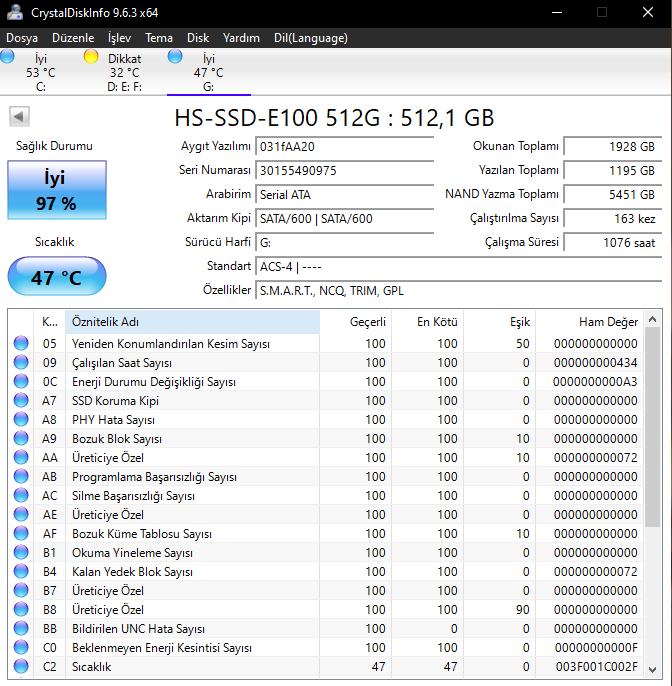Click the status orb for attribute AF

coord(21,534)
